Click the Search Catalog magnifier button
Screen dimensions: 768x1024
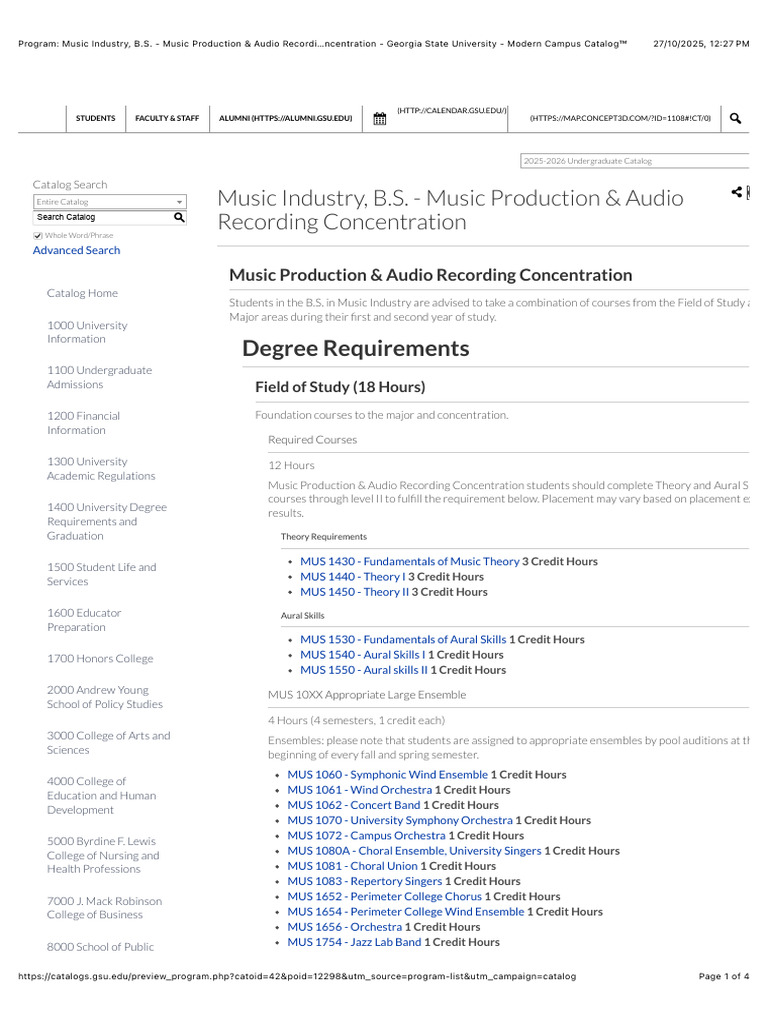179,217
